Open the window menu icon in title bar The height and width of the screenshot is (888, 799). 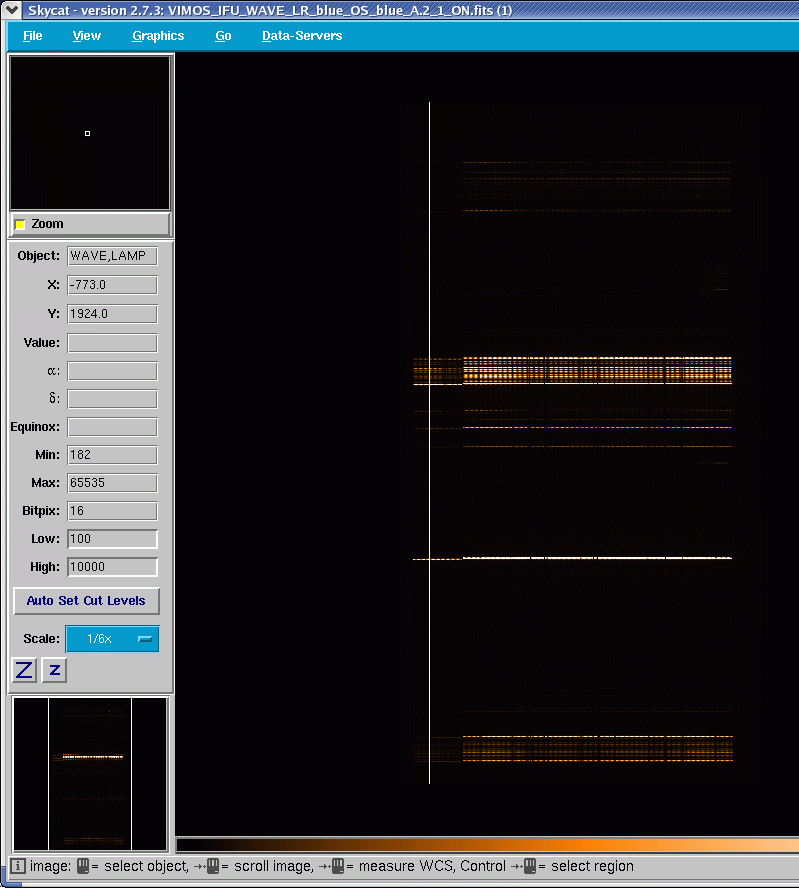tap(11, 10)
